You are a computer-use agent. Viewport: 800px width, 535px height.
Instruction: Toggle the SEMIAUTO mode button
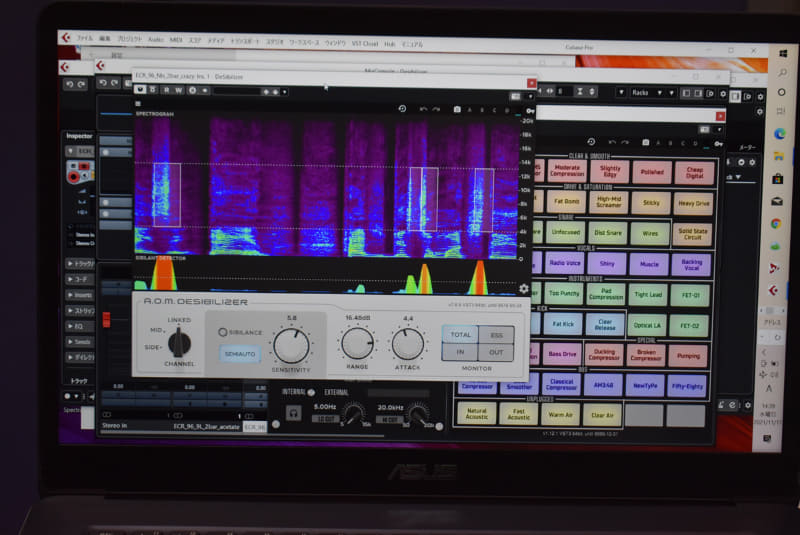click(240, 353)
